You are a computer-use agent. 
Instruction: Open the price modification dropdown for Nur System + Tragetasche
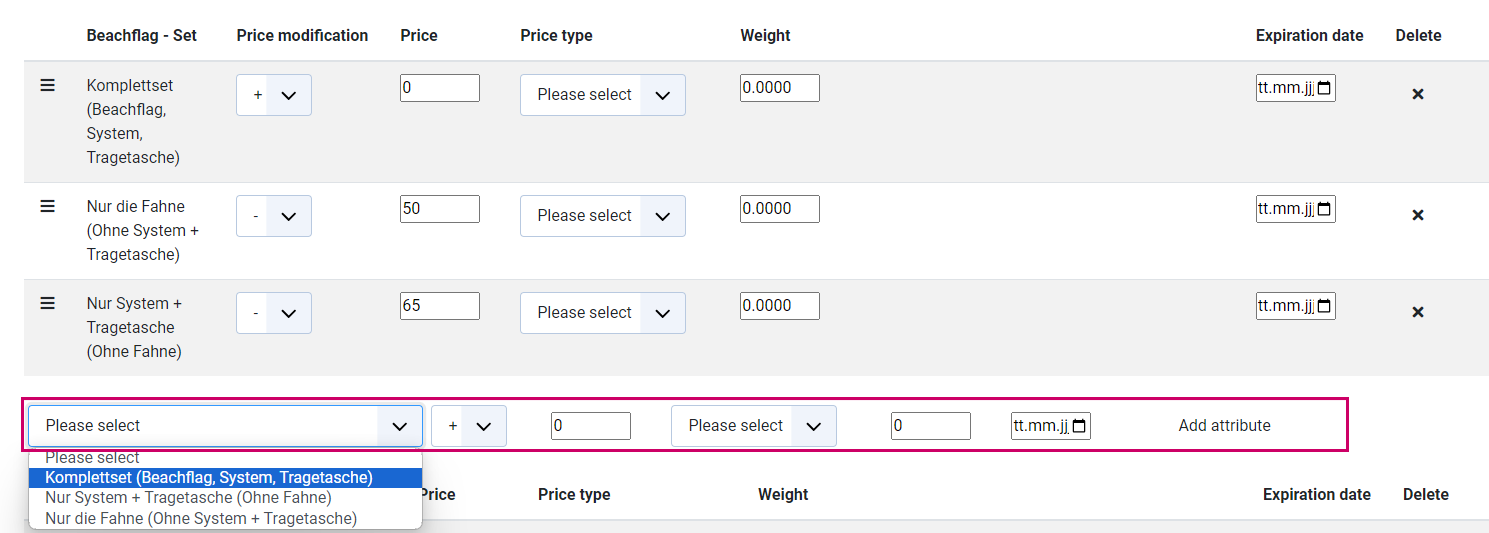click(274, 313)
